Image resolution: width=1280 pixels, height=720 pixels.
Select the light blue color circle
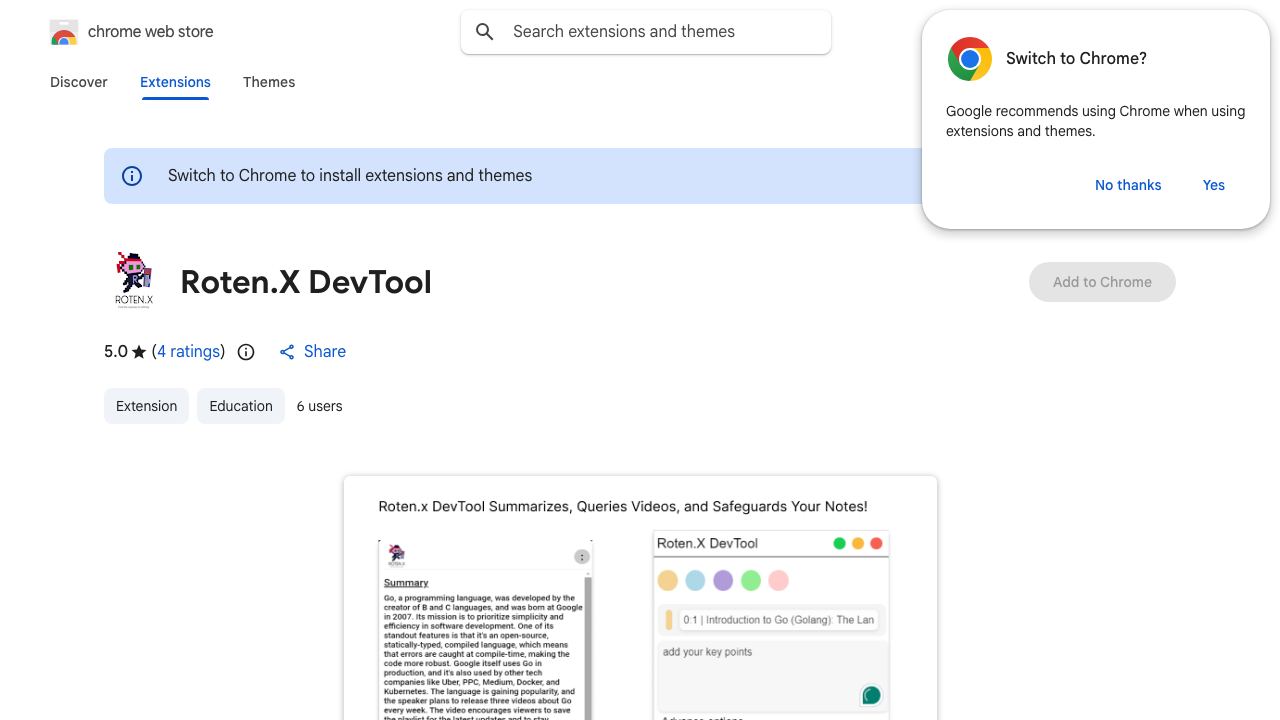coord(695,581)
